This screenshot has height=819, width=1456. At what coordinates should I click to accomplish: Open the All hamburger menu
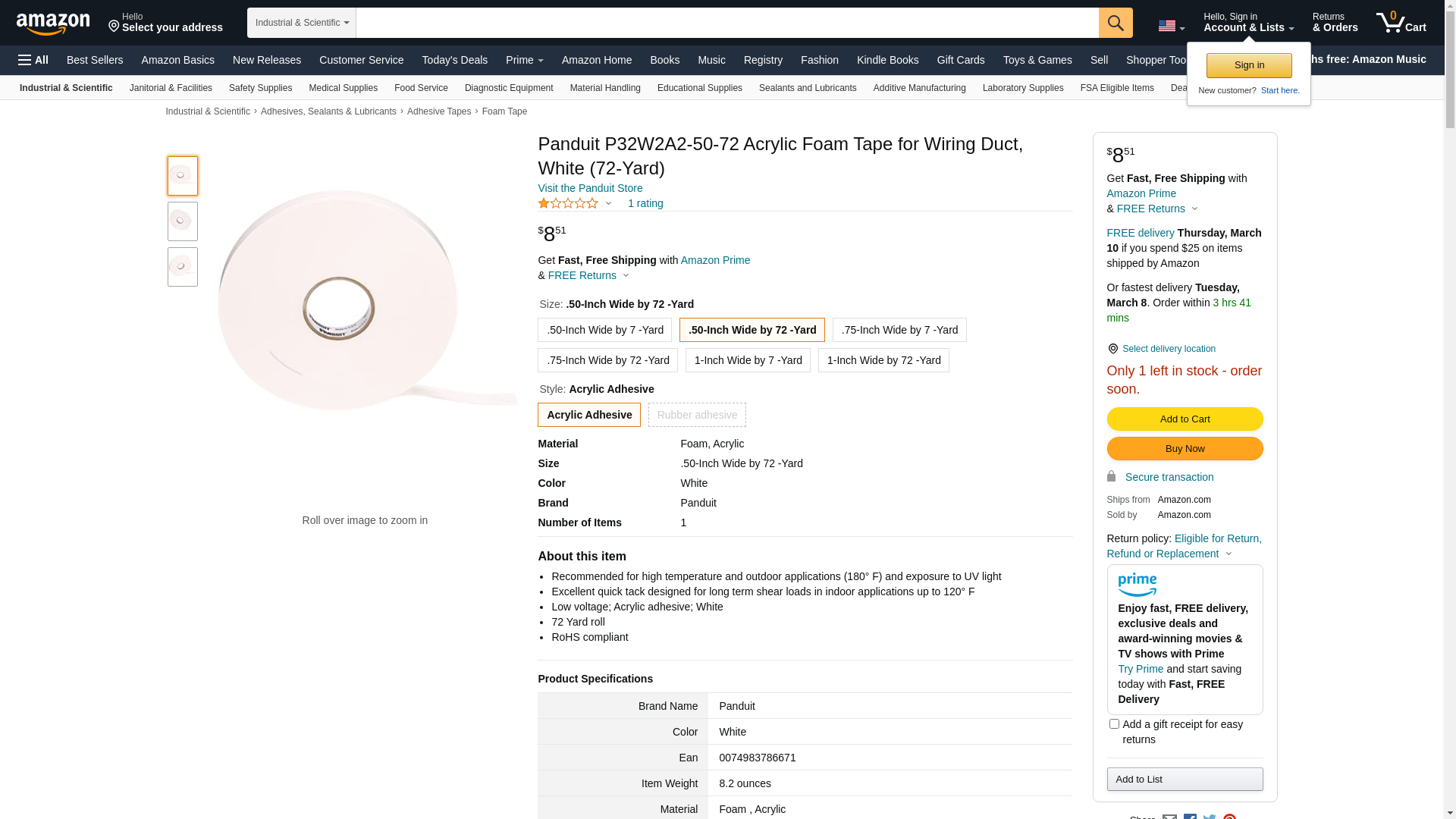[x=33, y=60]
